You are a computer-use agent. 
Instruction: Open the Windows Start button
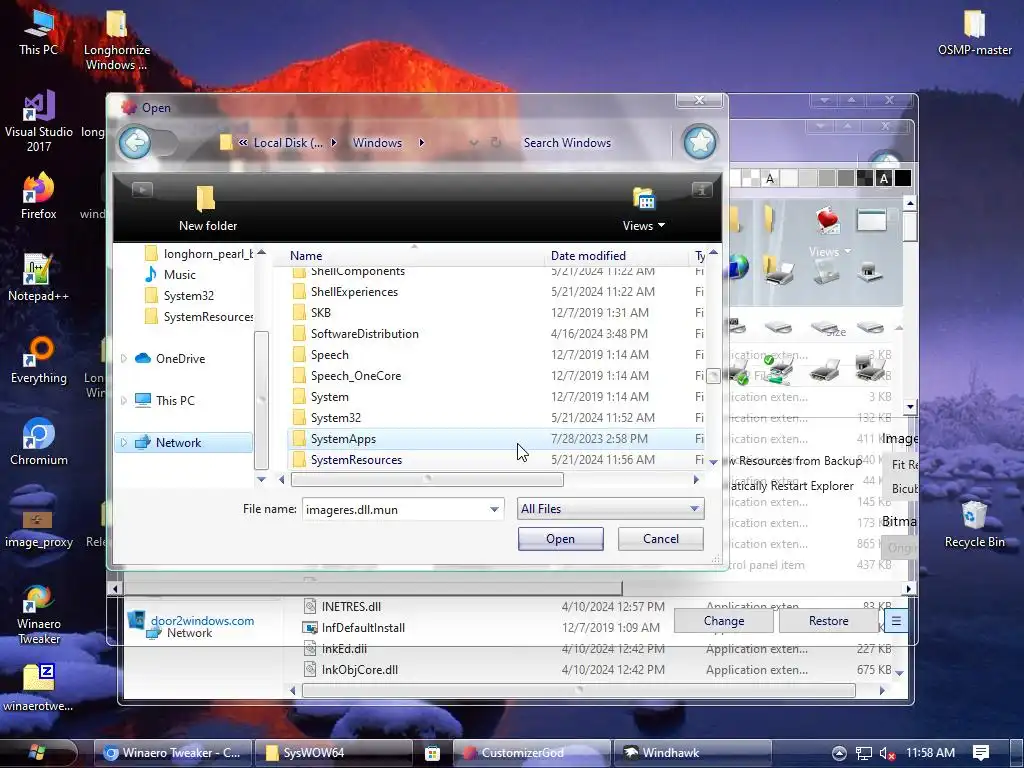(37, 752)
